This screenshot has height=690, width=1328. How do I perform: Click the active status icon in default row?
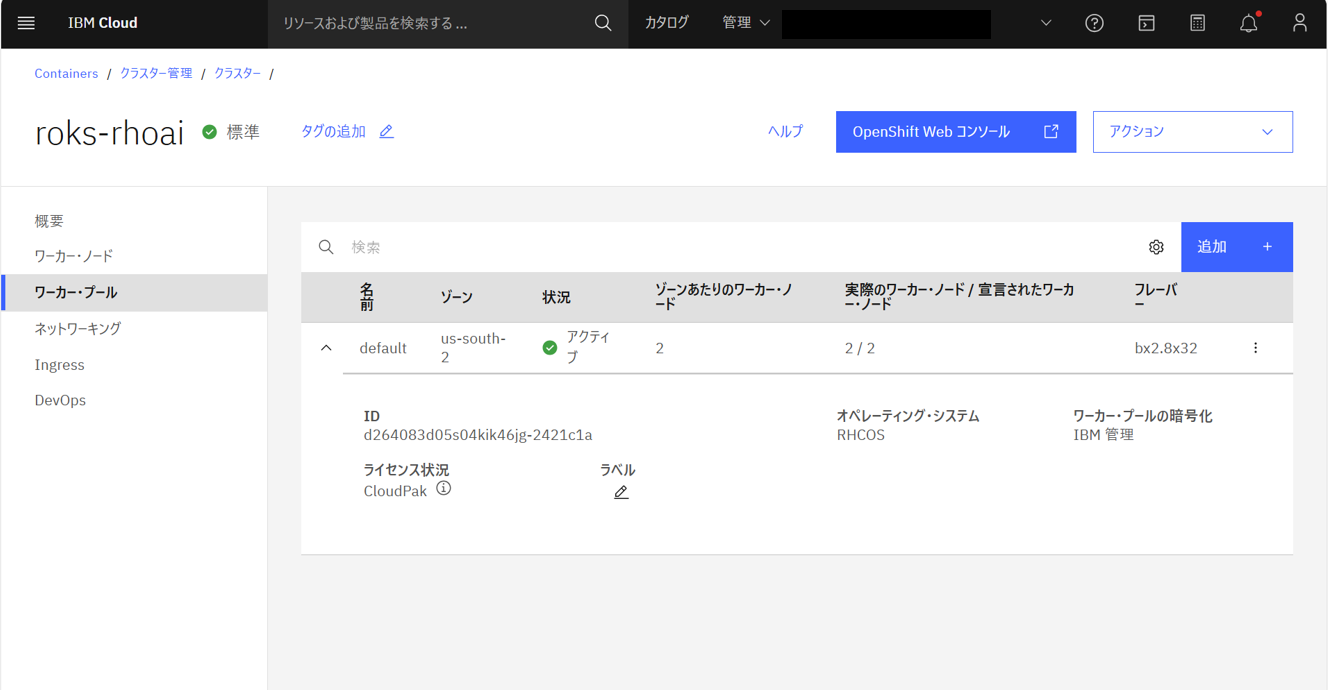point(550,348)
